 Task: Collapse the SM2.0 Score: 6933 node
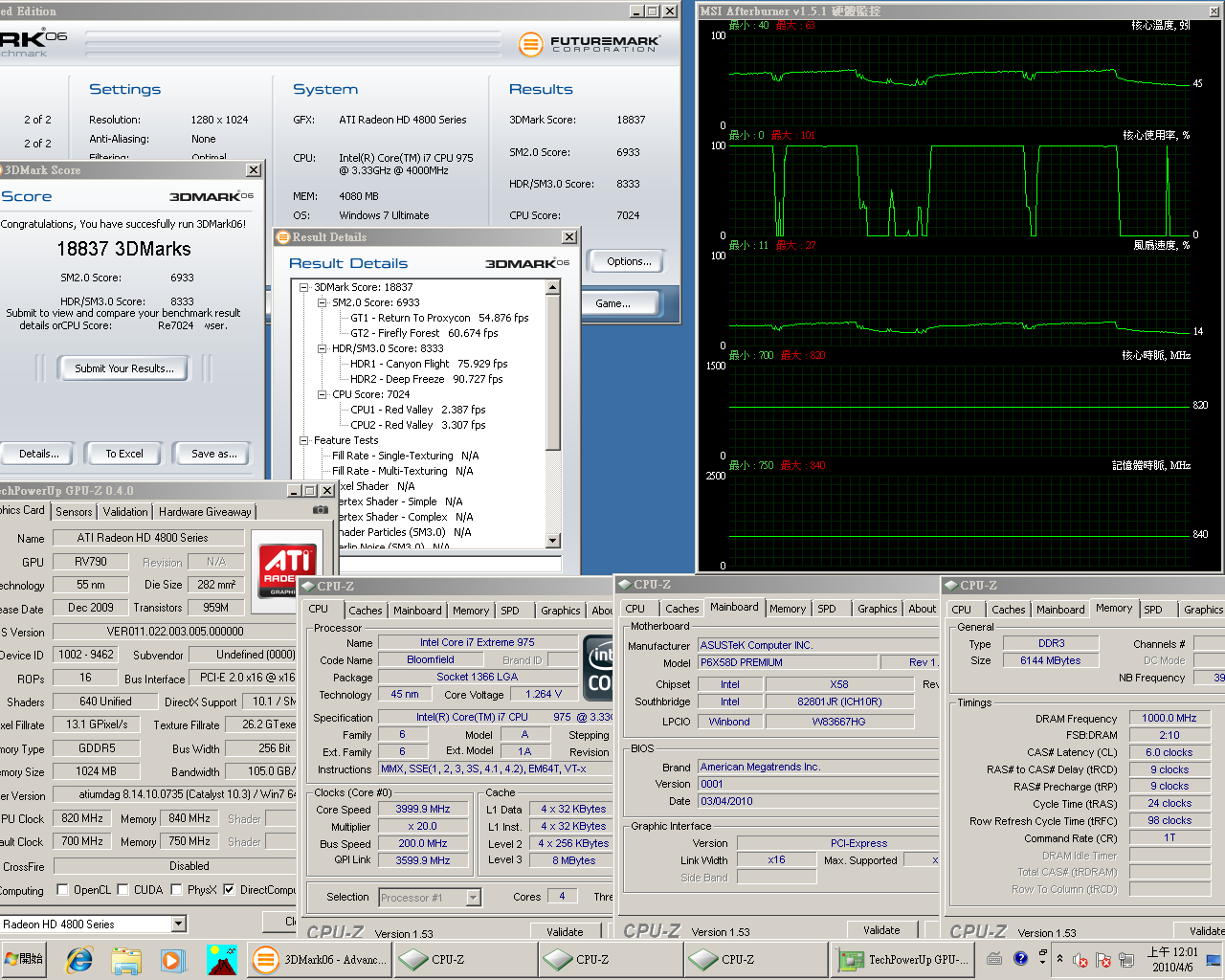[322, 302]
